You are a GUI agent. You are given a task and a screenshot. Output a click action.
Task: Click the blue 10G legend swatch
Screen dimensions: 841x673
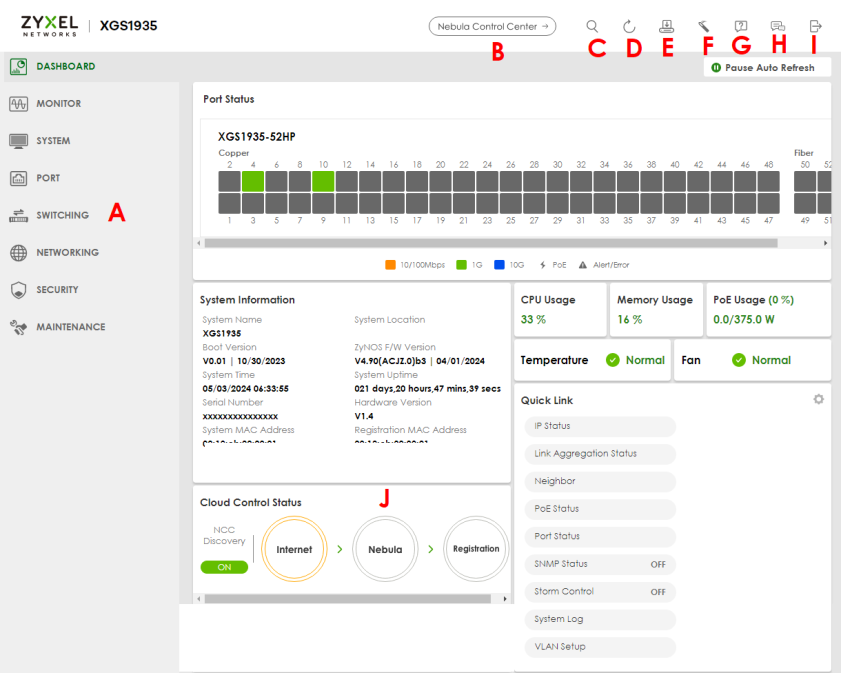[x=499, y=265]
